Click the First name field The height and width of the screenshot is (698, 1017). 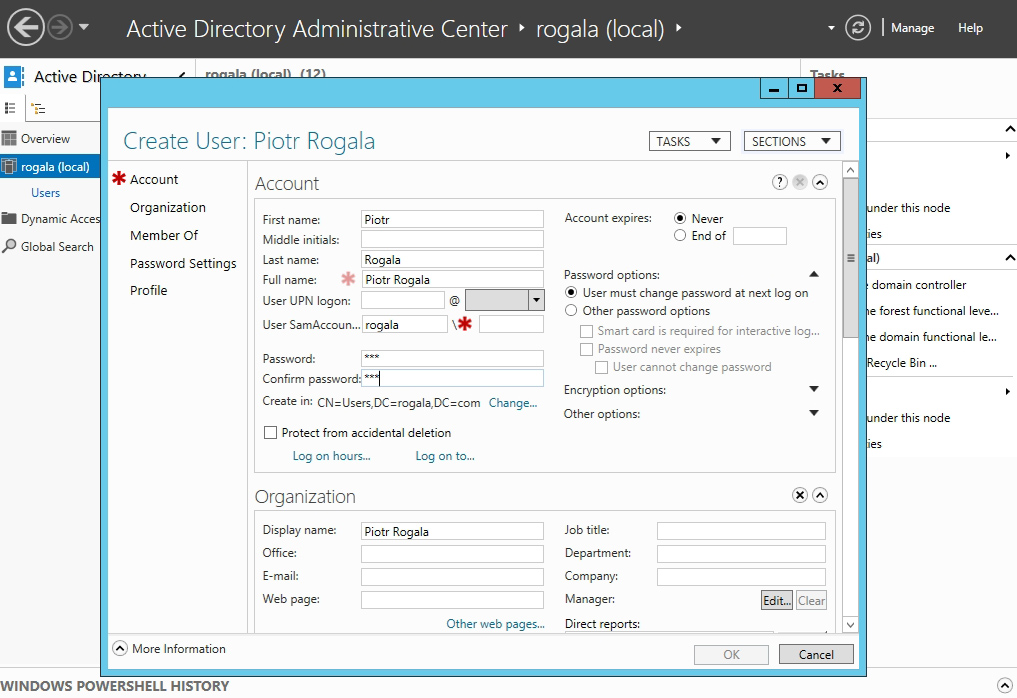(x=452, y=219)
